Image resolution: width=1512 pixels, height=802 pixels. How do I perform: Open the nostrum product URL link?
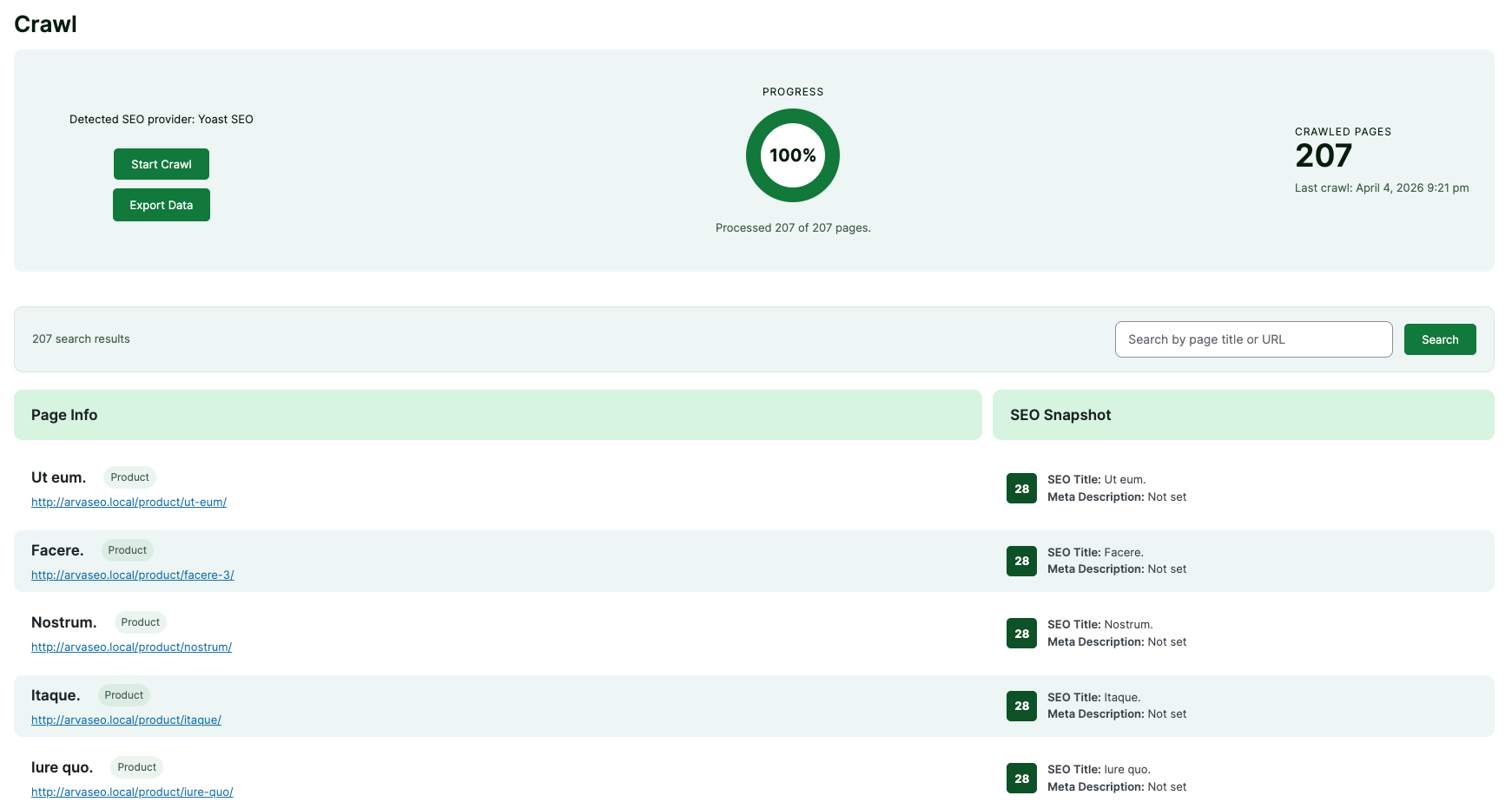click(x=131, y=647)
